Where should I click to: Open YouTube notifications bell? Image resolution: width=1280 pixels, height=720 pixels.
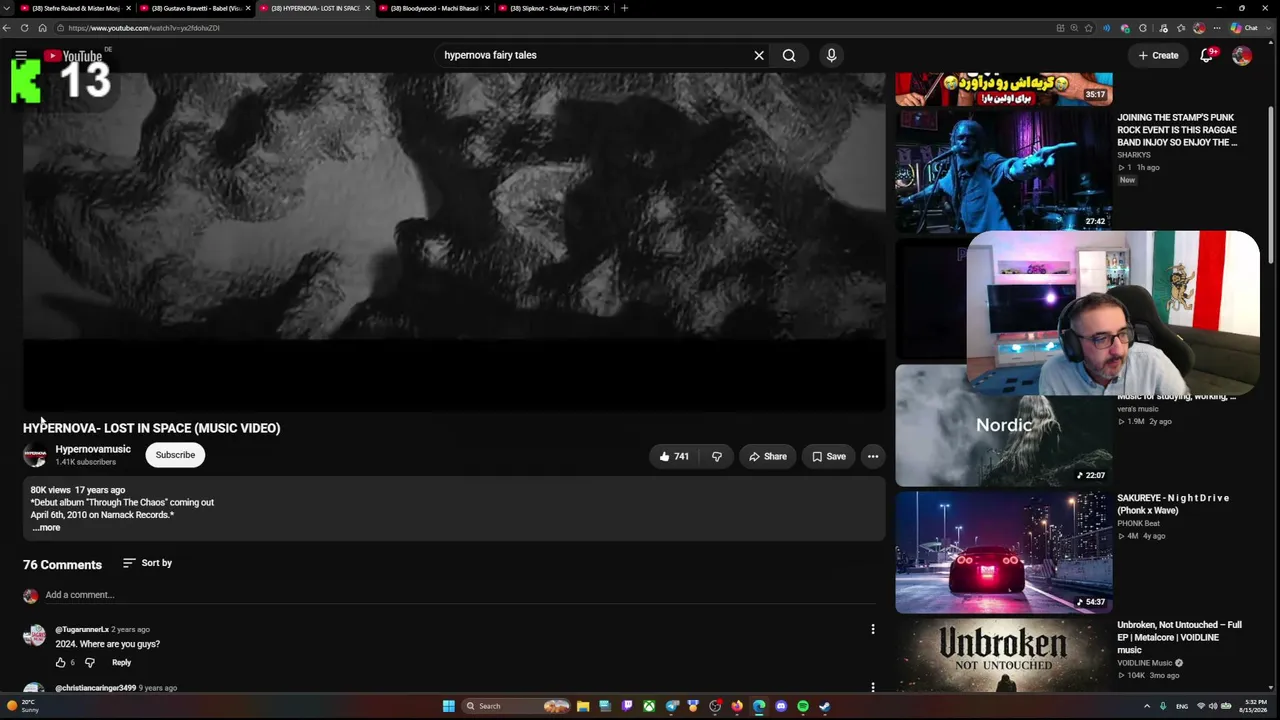click(1207, 55)
